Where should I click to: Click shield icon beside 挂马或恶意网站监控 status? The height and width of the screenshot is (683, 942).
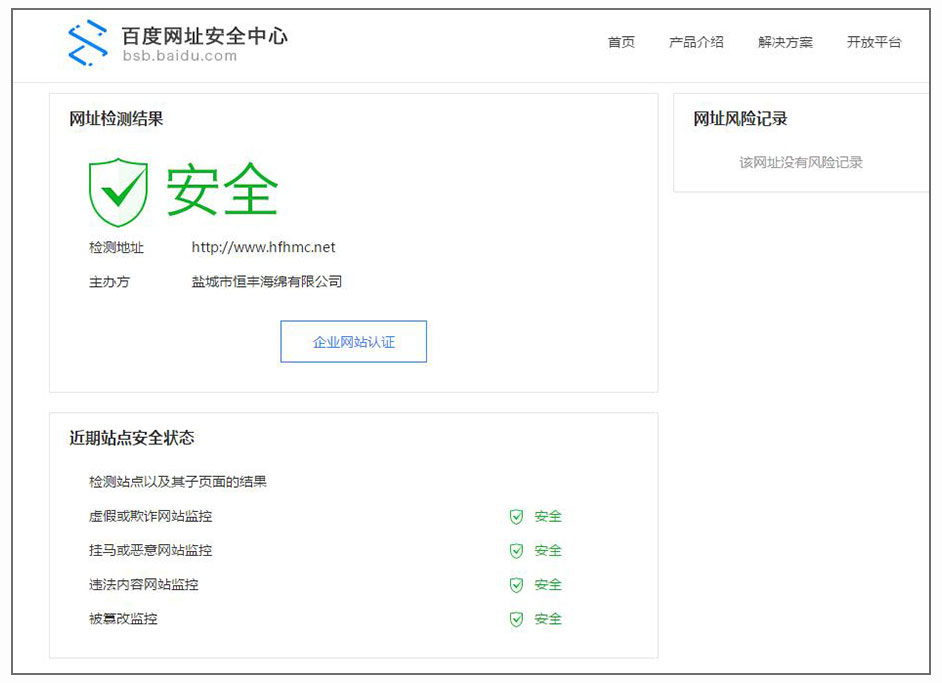pos(516,551)
